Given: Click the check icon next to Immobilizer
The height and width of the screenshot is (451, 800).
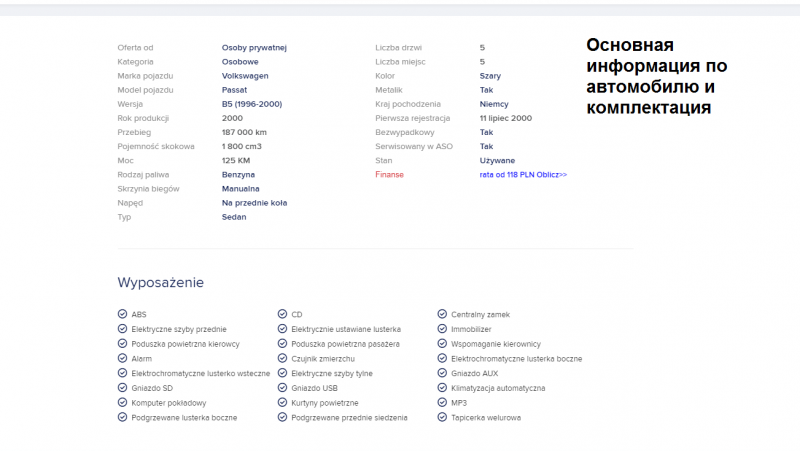Looking at the screenshot, I should [442, 329].
